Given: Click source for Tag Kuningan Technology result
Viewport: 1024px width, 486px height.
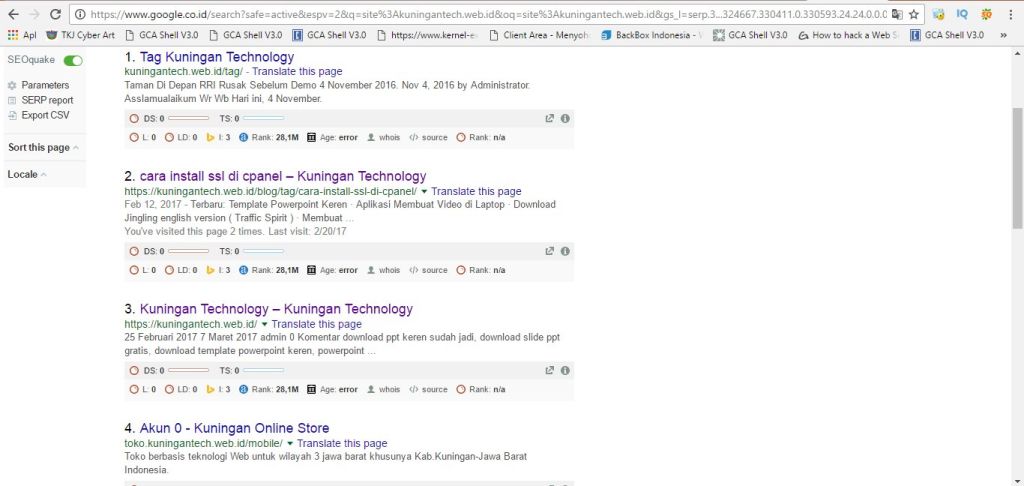Looking at the screenshot, I should pos(428,137).
